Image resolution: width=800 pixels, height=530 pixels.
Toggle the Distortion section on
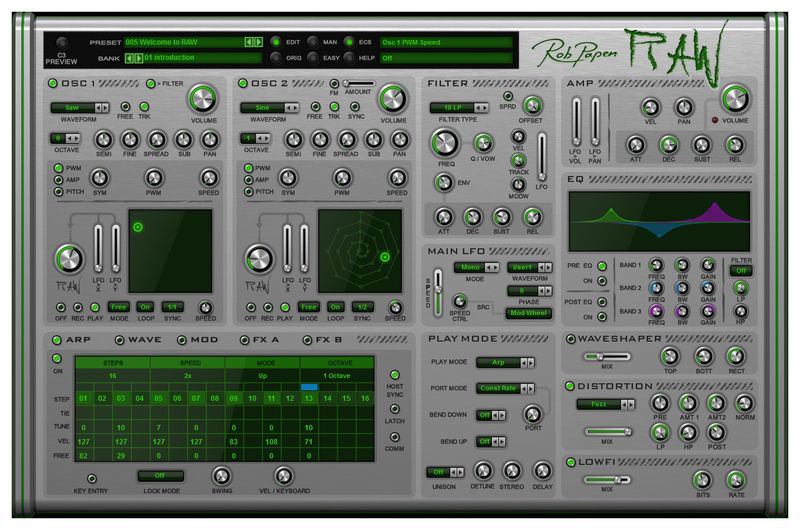[x=570, y=386]
